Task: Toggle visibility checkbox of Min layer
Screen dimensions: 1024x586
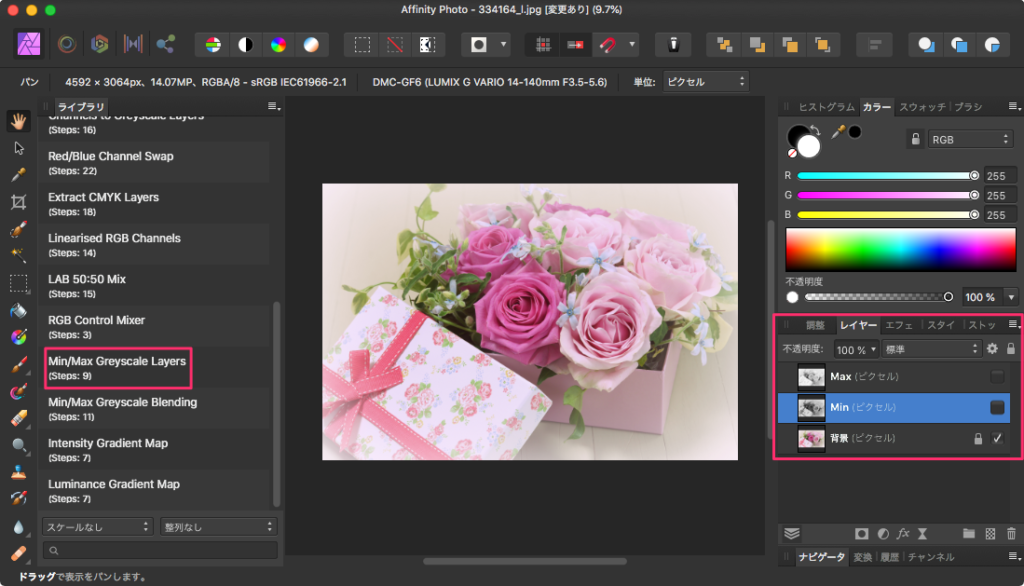Action: click(x=997, y=408)
